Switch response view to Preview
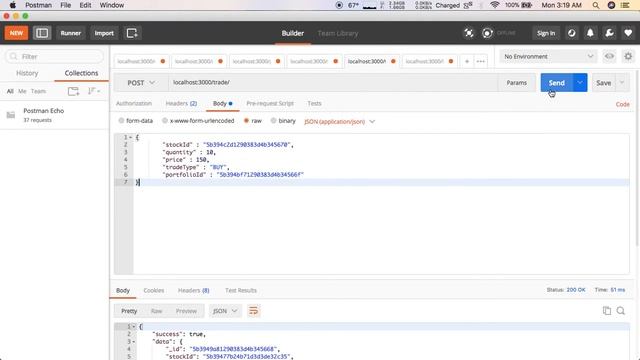640x360 pixels. 186,311
